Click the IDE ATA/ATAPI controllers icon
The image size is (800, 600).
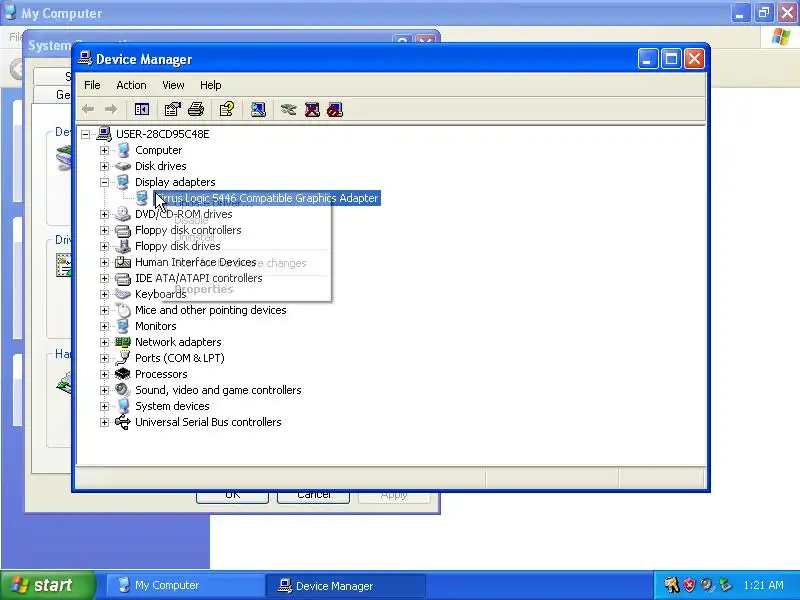(x=123, y=279)
